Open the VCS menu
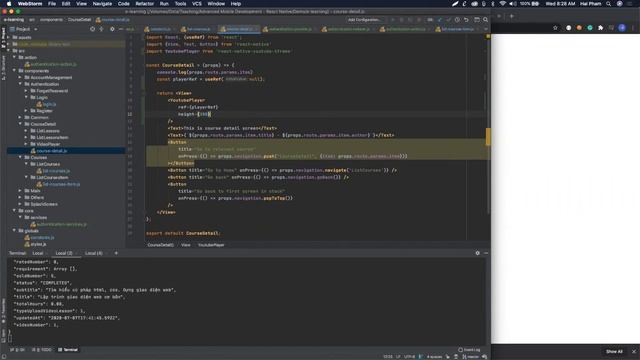The height and width of the screenshot is (360, 640). (197, 4)
